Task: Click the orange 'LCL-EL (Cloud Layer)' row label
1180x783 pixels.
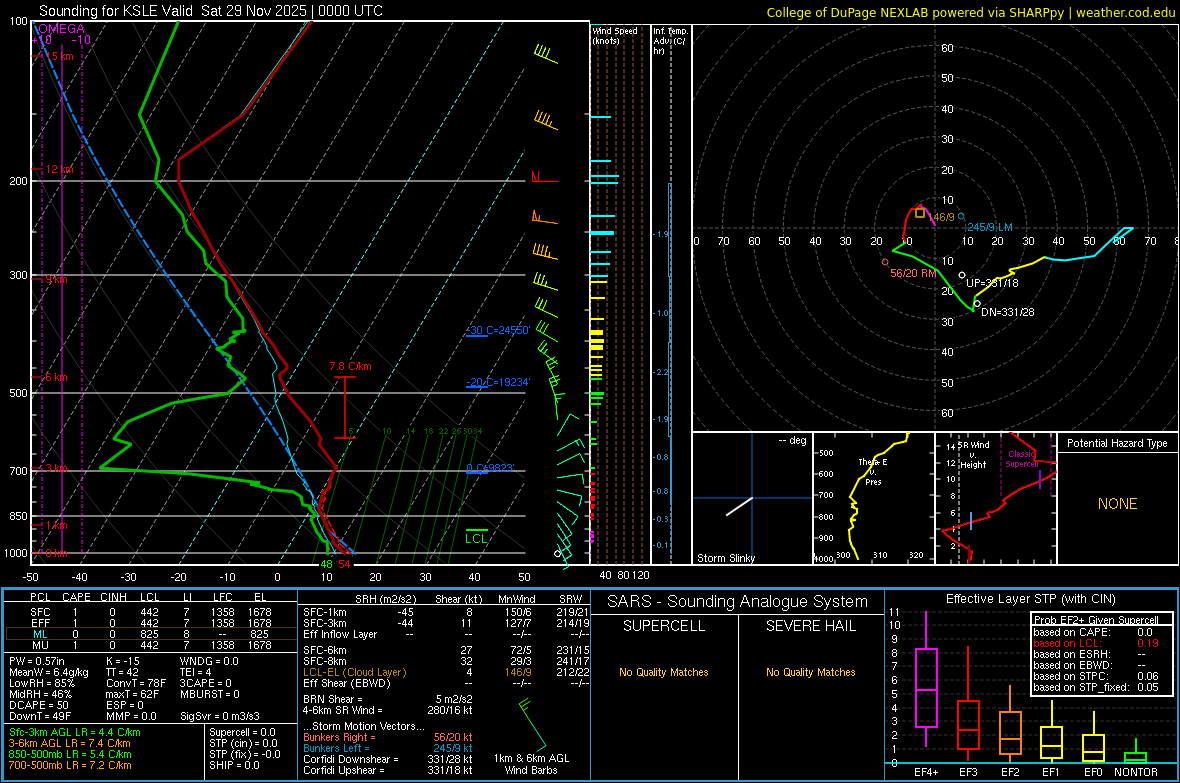Action: pyautogui.click(x=354, y=672)
